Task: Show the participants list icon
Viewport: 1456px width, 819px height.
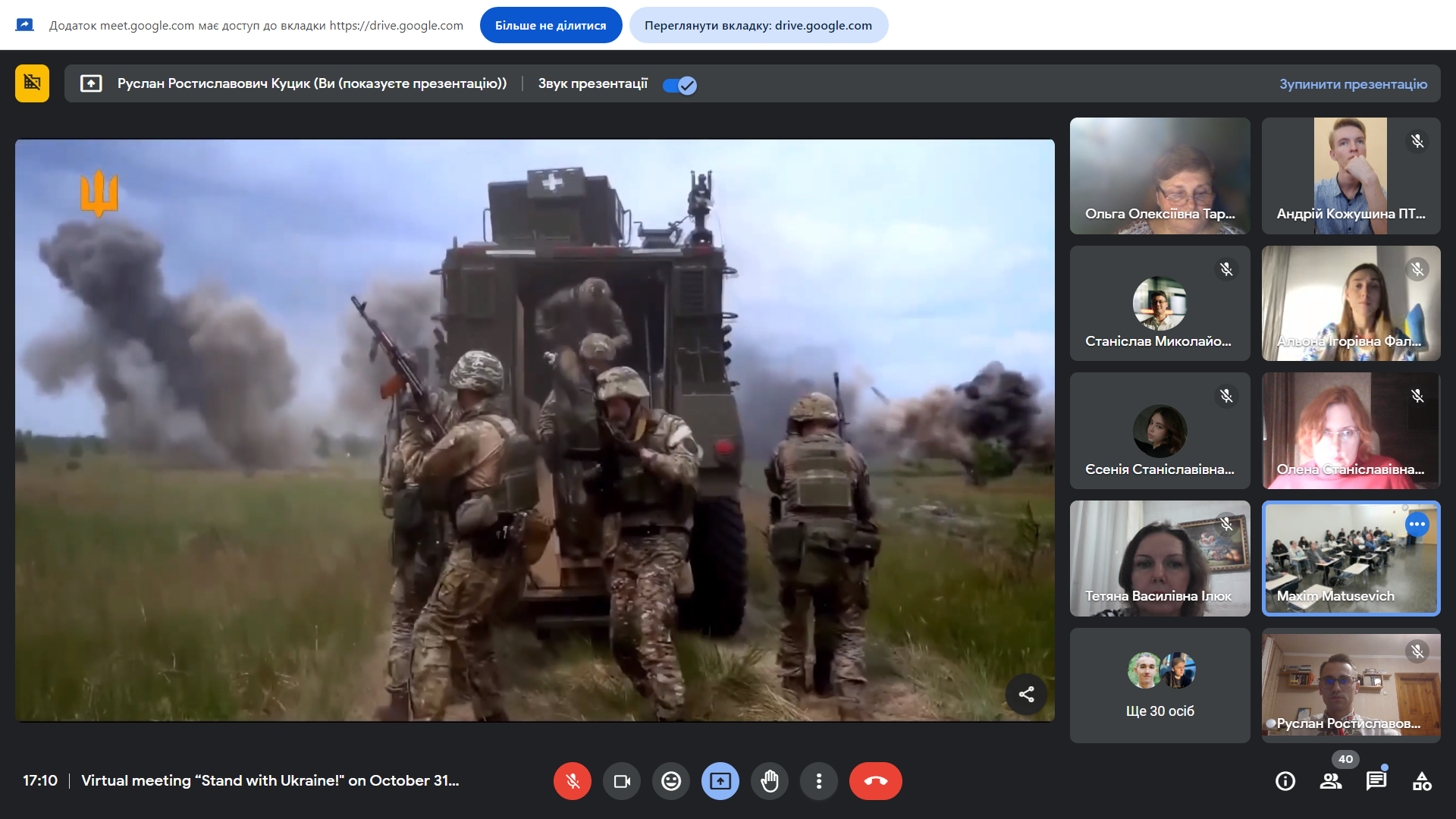Action: 1331,781
